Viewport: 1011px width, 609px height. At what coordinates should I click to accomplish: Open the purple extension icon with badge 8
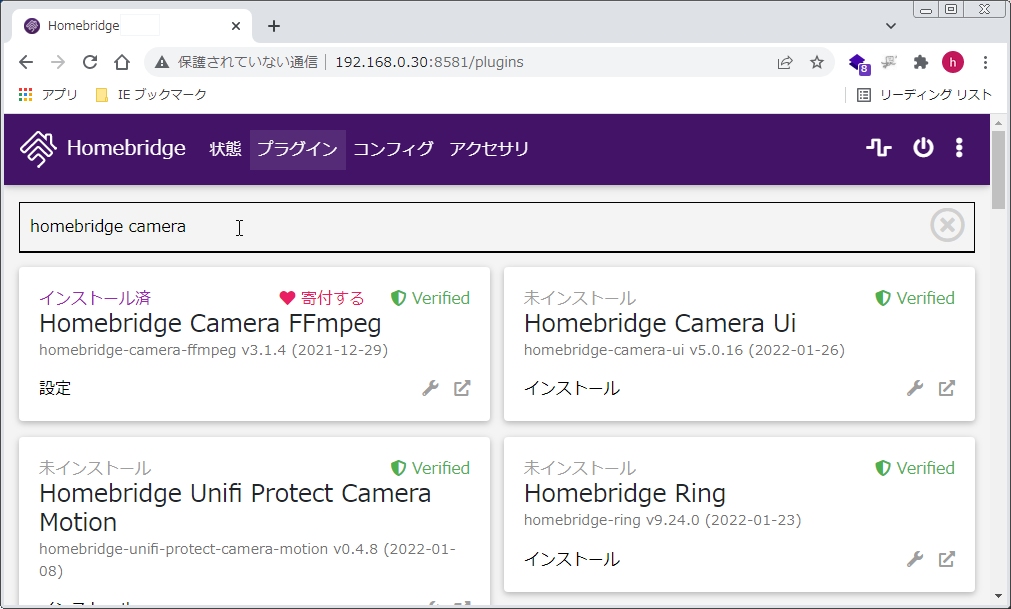(859, 63)
